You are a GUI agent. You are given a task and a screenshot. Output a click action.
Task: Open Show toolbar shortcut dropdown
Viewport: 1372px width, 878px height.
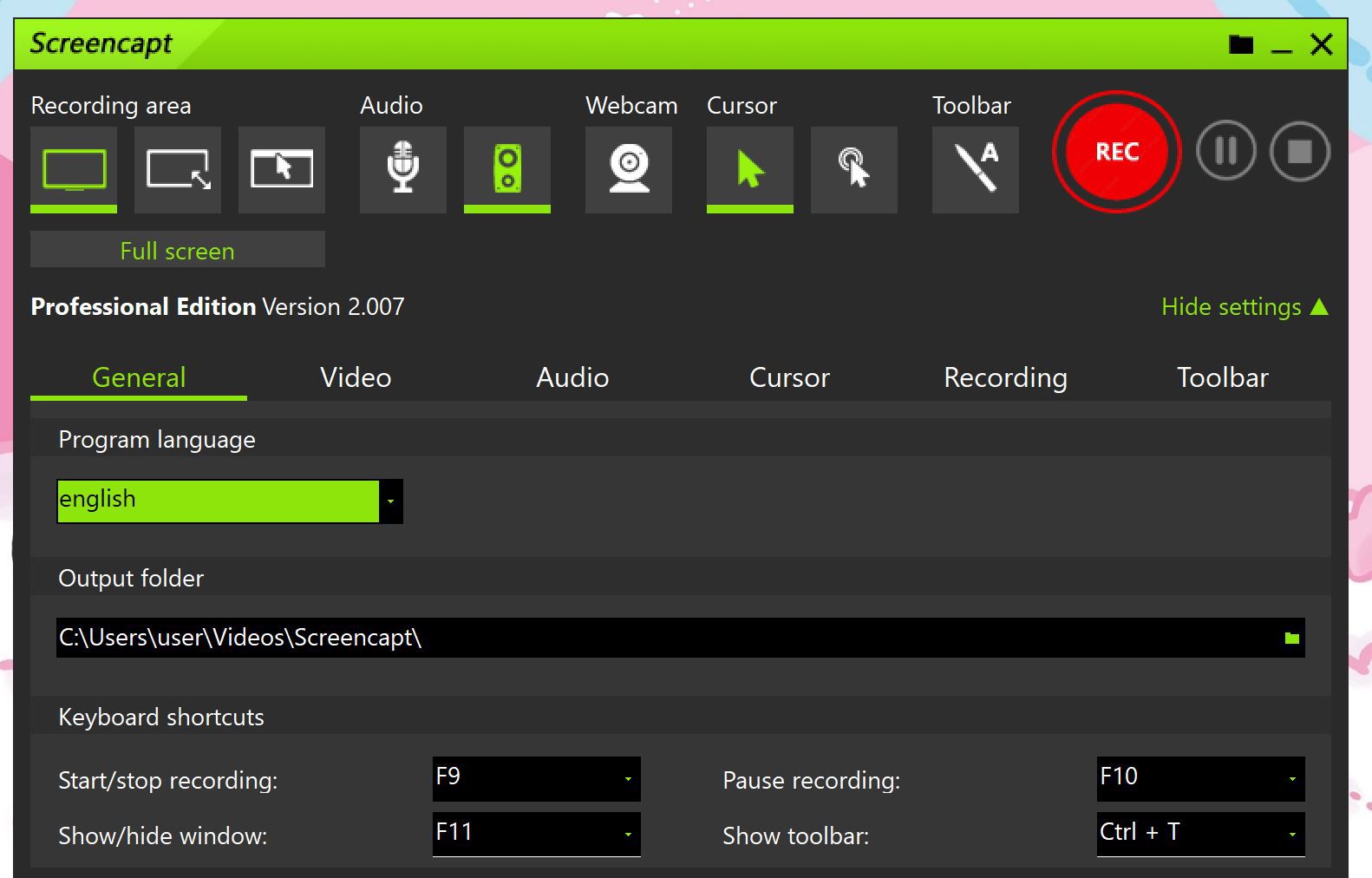1201,834
